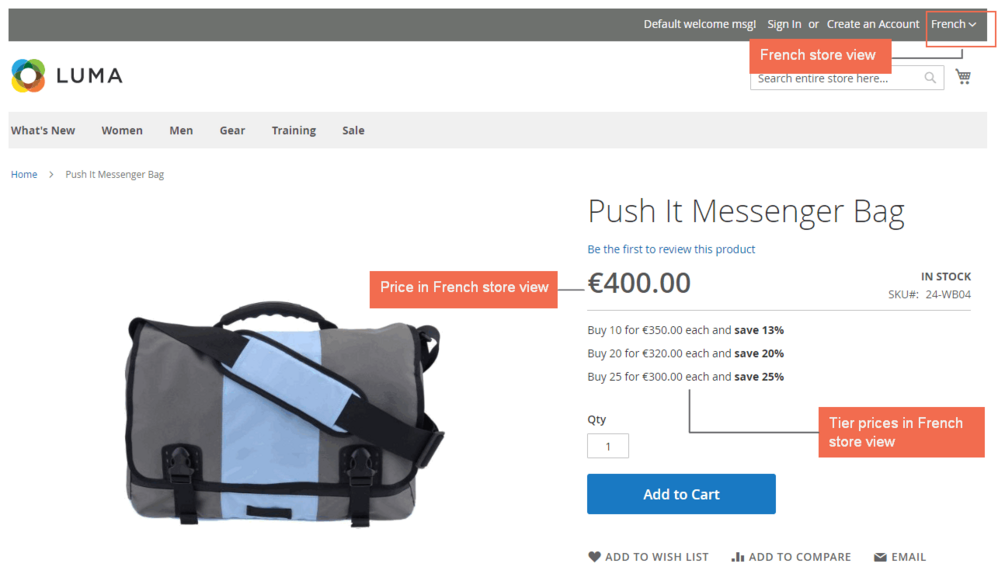
Task: Click the Qty input field
Action: pyautogui.click(x=608, y=446)
